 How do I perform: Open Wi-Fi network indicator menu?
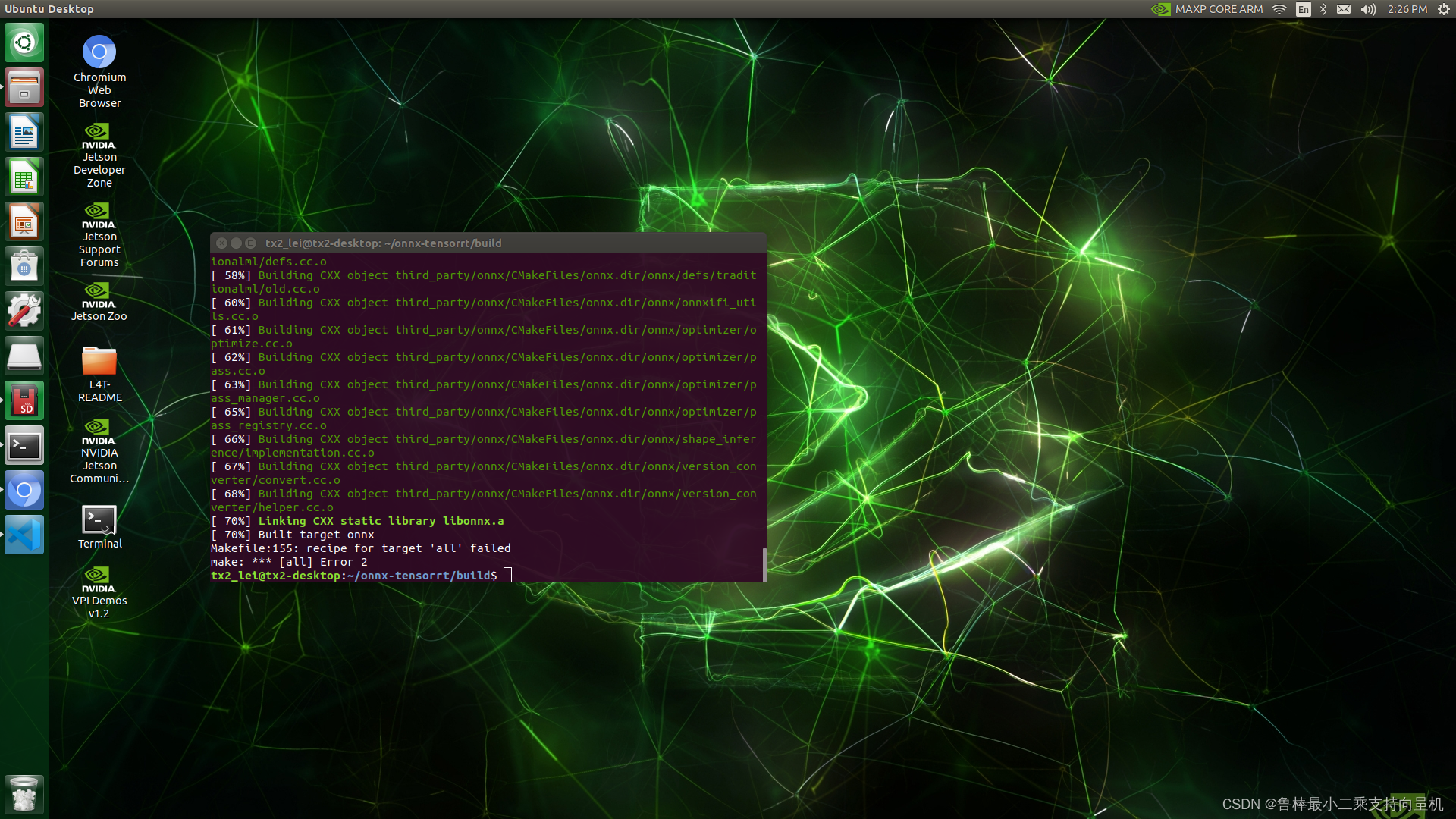pyautogui.click(x=1279, y=9)
